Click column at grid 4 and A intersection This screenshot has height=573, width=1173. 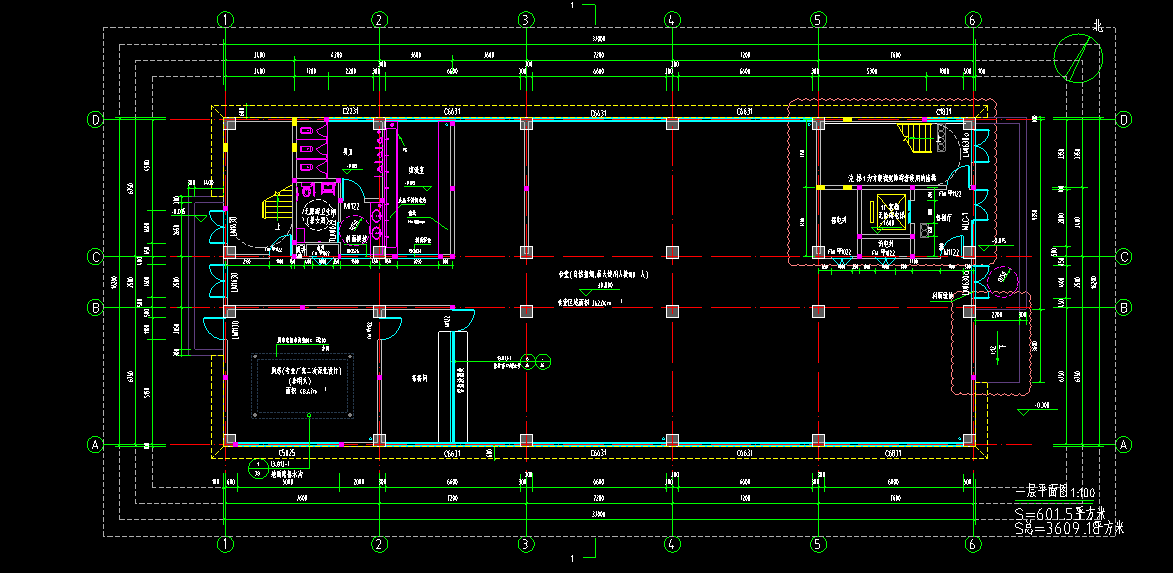click(673, 439)
